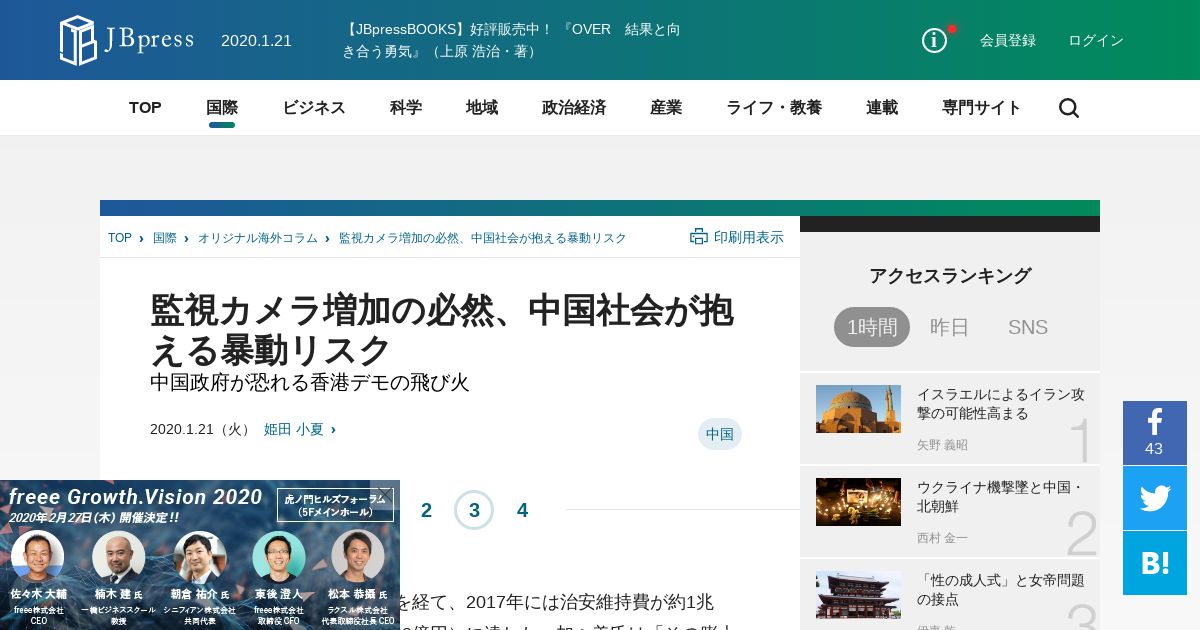Open author 姫田 小夏 profile link
Screen dimensions: 1200x630
point(294,429)
